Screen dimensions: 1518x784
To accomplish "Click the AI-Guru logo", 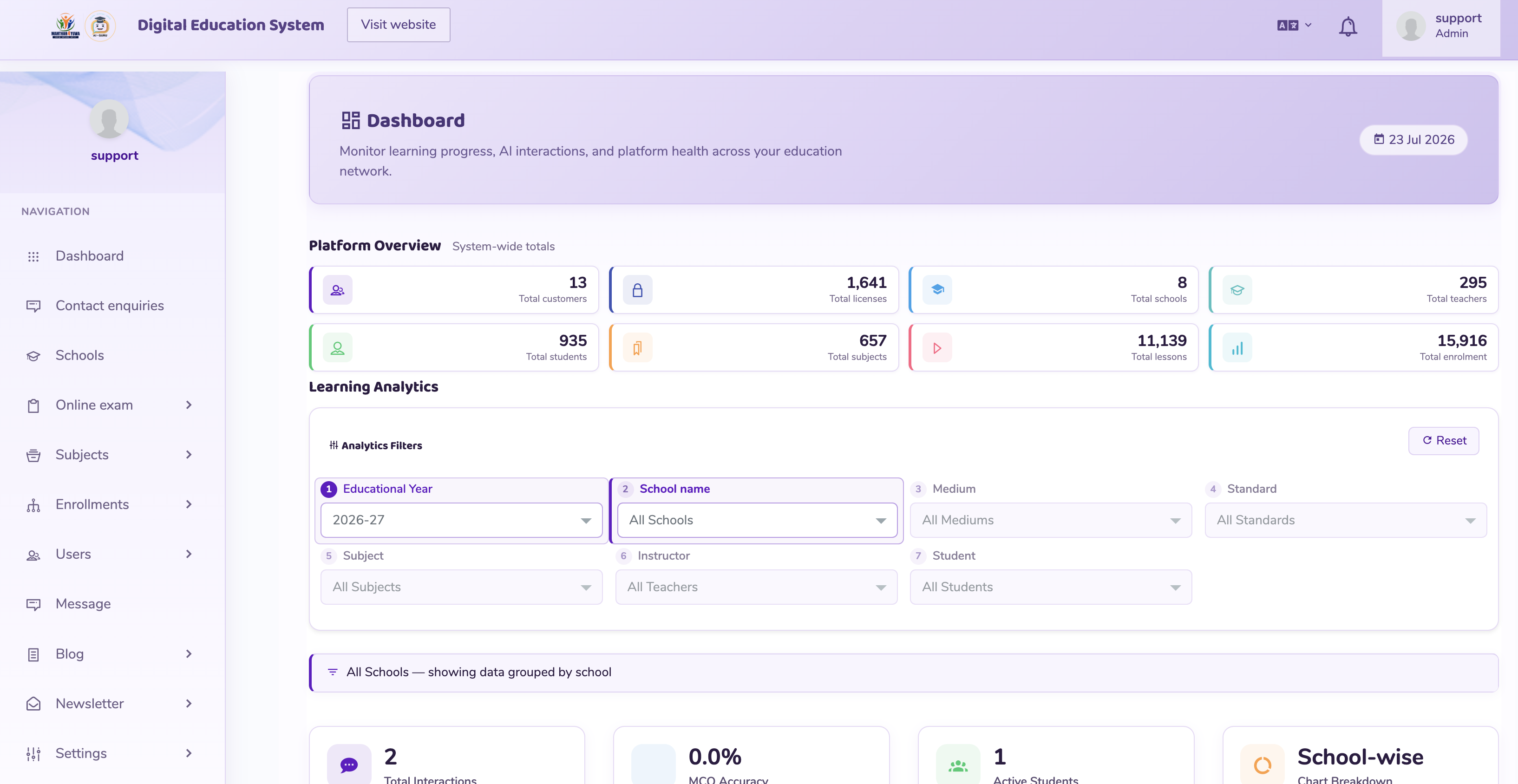I will (x=100, y=26).
